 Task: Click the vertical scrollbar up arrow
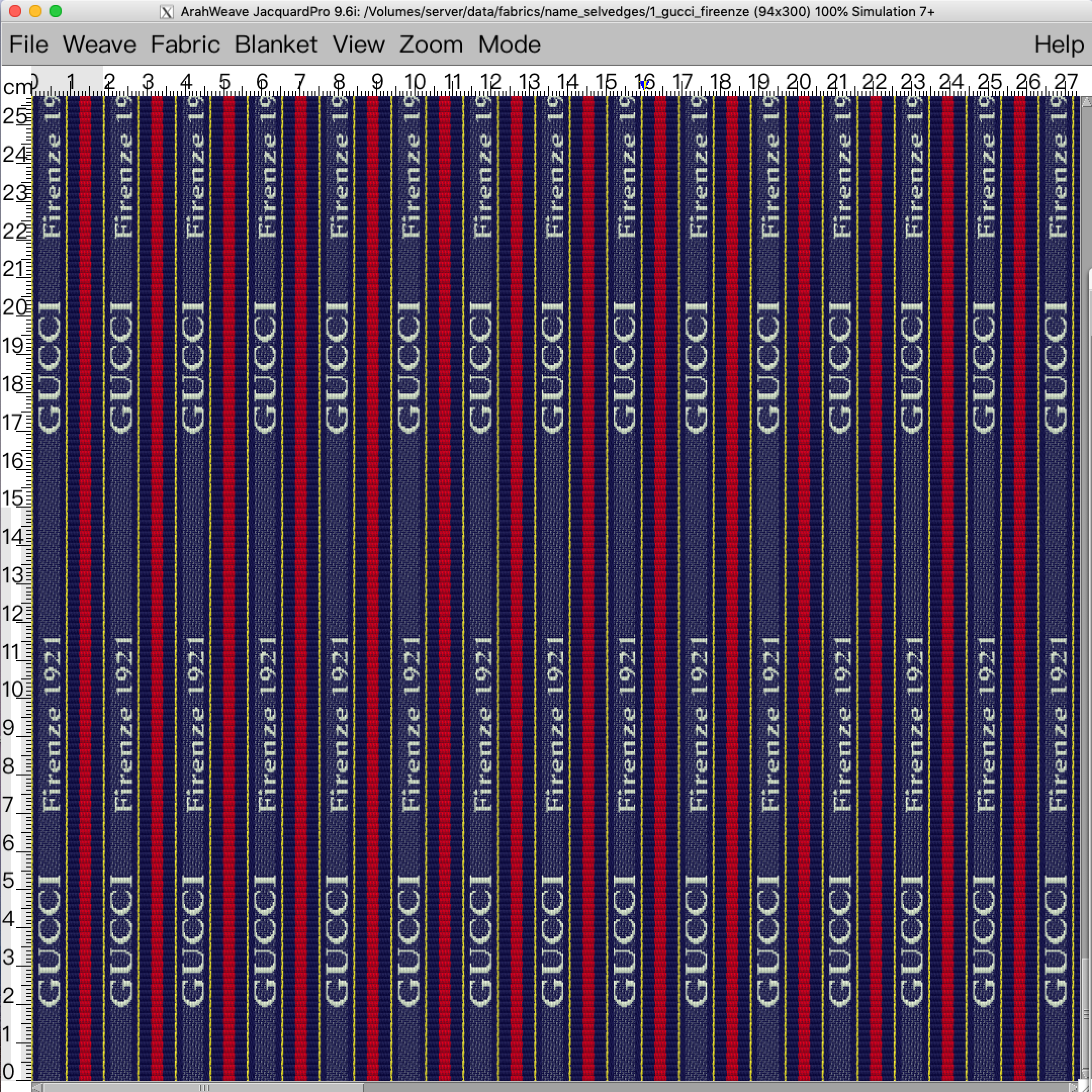1086,102
